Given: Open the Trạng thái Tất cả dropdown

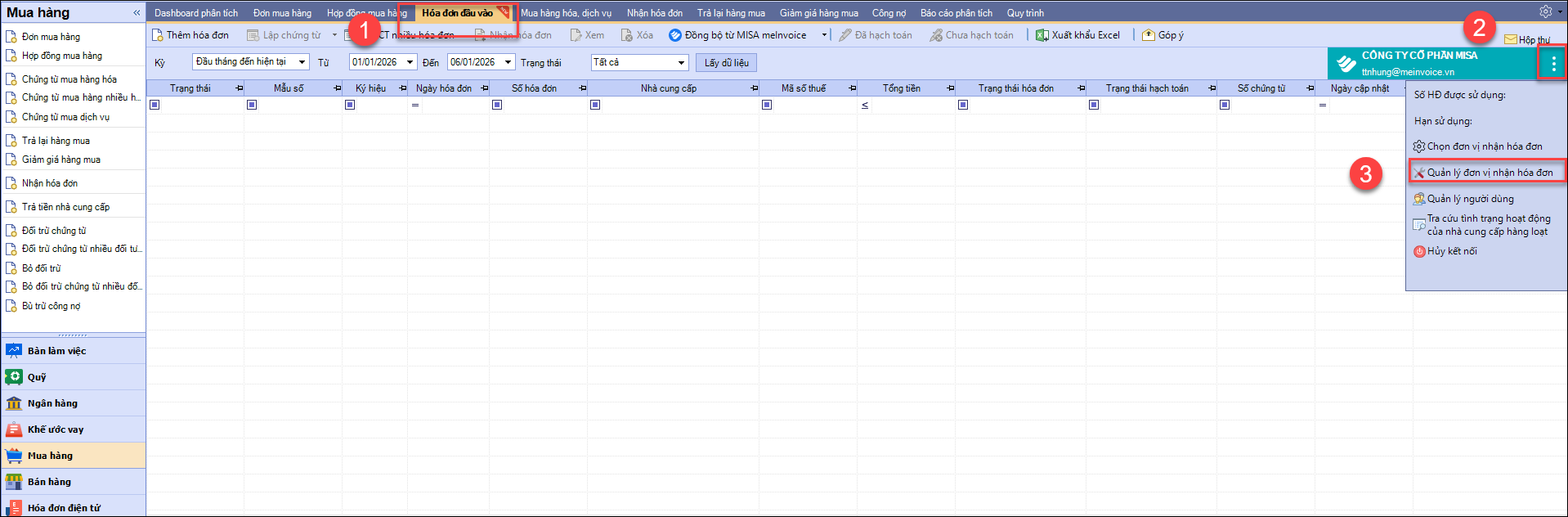Looking at the screenshot, I should tap(681, 62).
